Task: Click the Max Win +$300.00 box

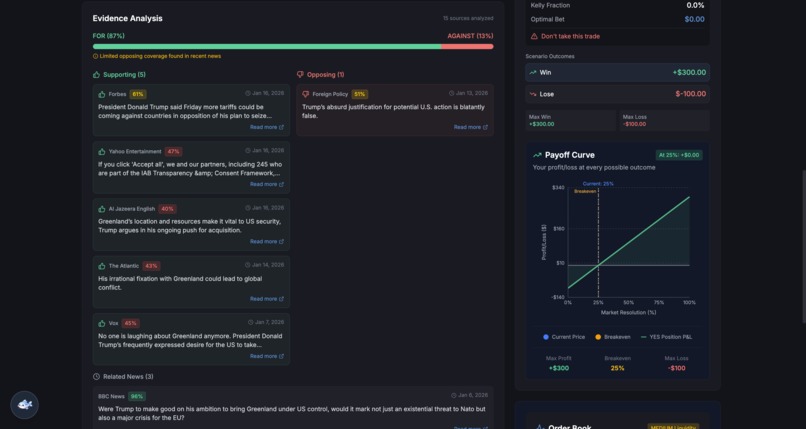Action: [570, 120]
